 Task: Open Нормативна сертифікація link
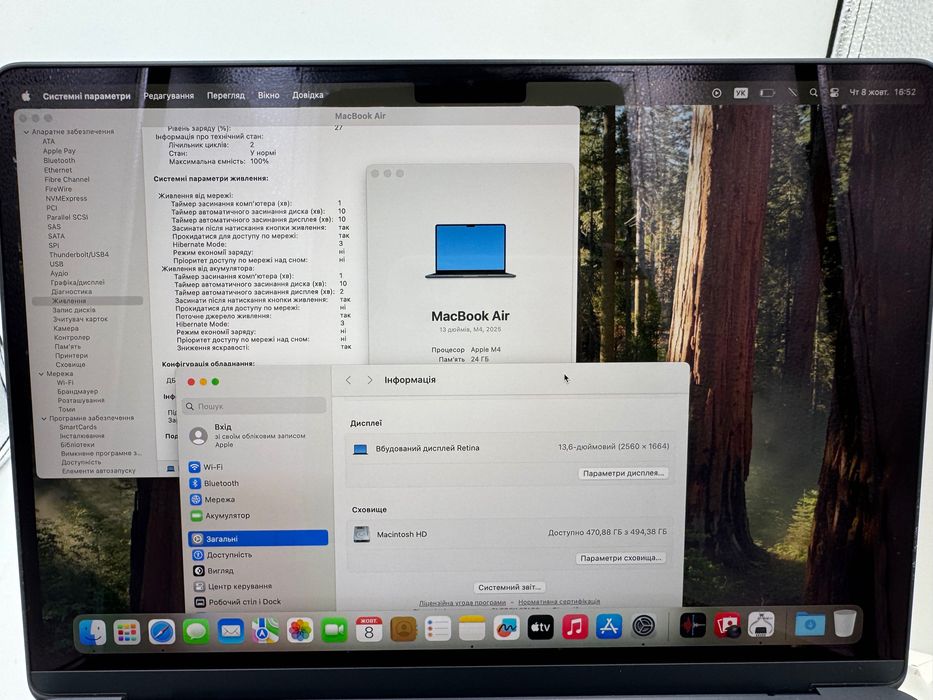pos(559,602)
